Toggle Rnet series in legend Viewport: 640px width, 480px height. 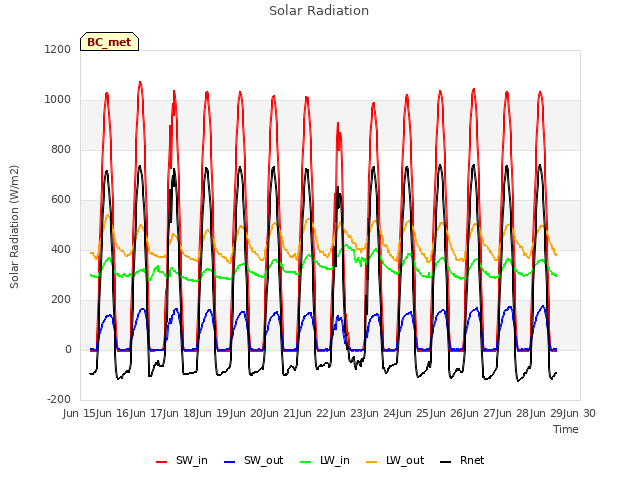462,460
